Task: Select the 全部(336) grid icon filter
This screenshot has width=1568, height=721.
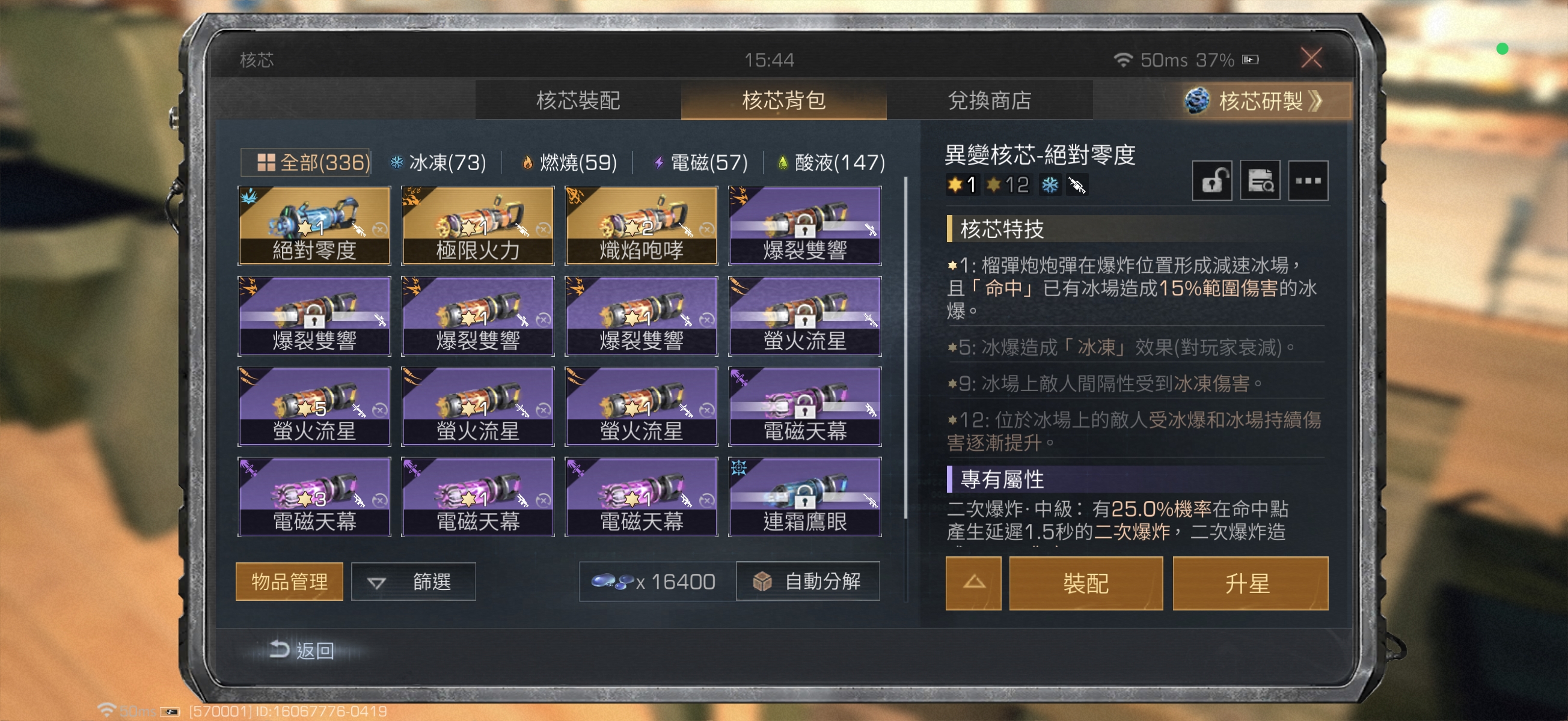Action: pyautogui.click(x=266, y=162)
